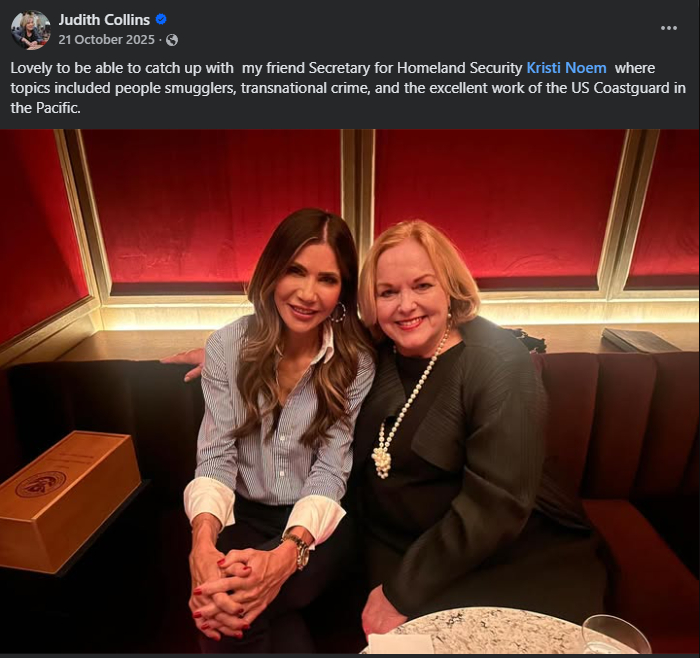Open Judith Collins profile picture

[30, 30]
